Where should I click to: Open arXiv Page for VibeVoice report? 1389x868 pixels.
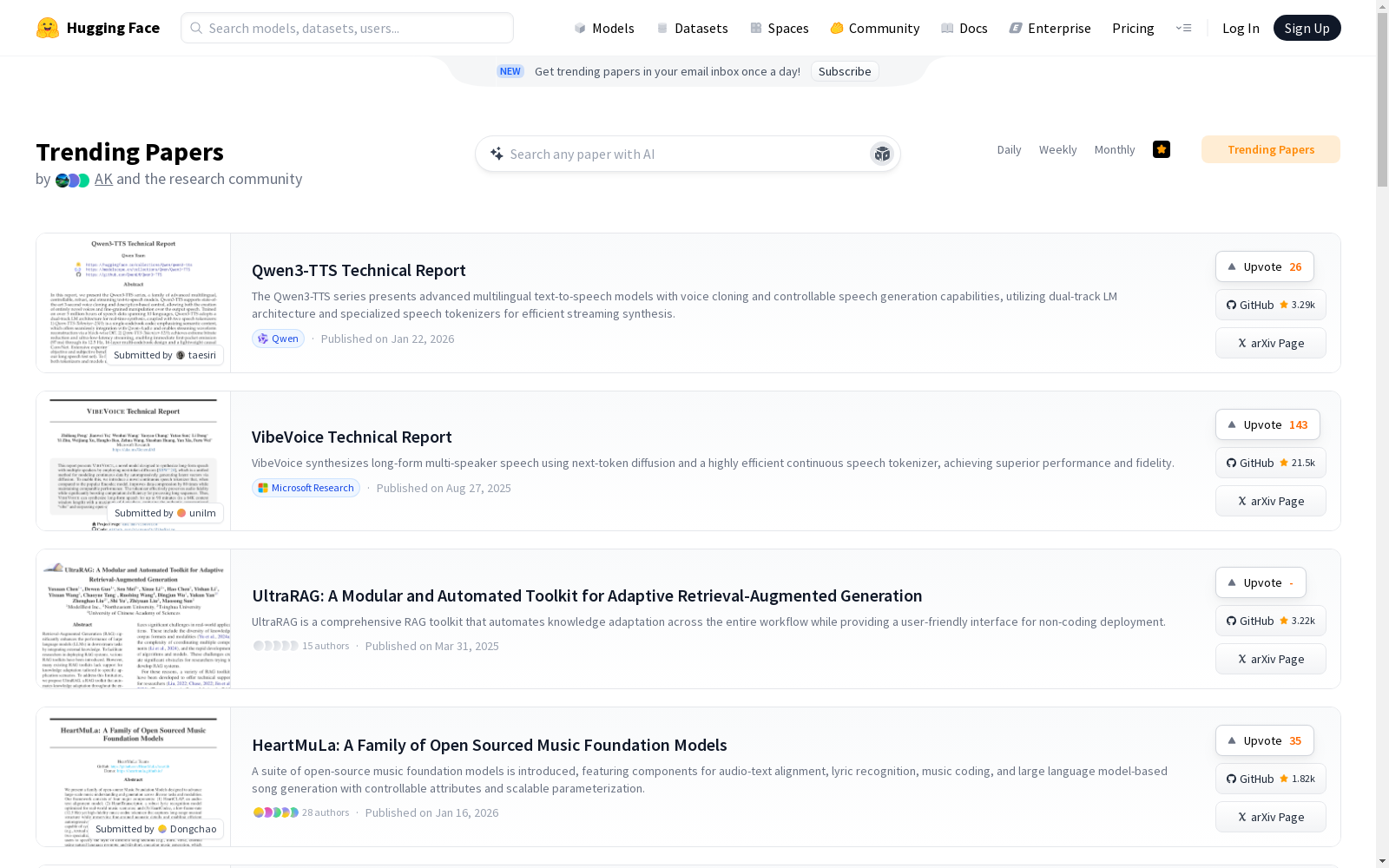1271,501
